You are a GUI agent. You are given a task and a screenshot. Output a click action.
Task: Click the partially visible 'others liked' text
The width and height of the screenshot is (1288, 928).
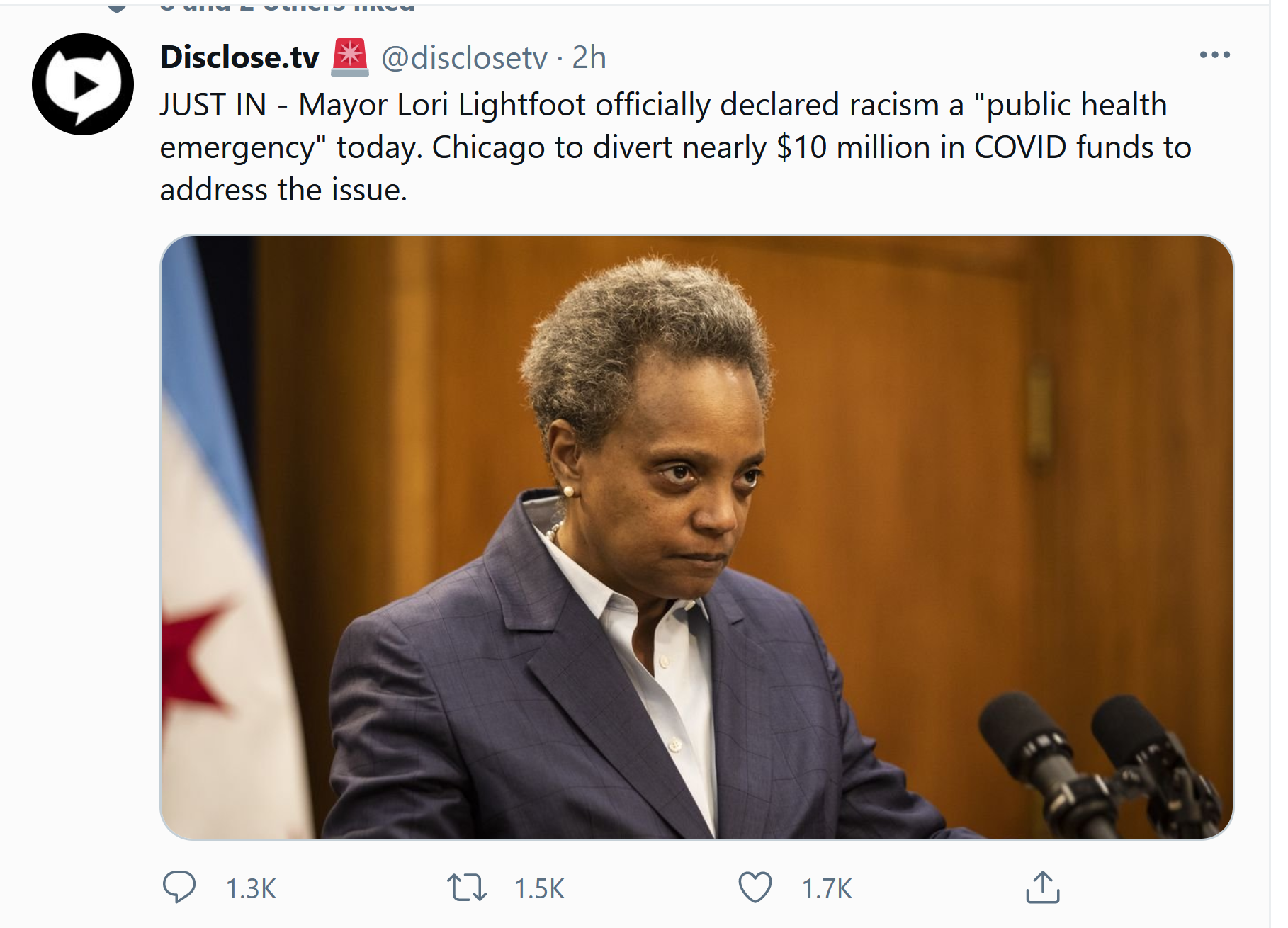[x=288, y=6]
